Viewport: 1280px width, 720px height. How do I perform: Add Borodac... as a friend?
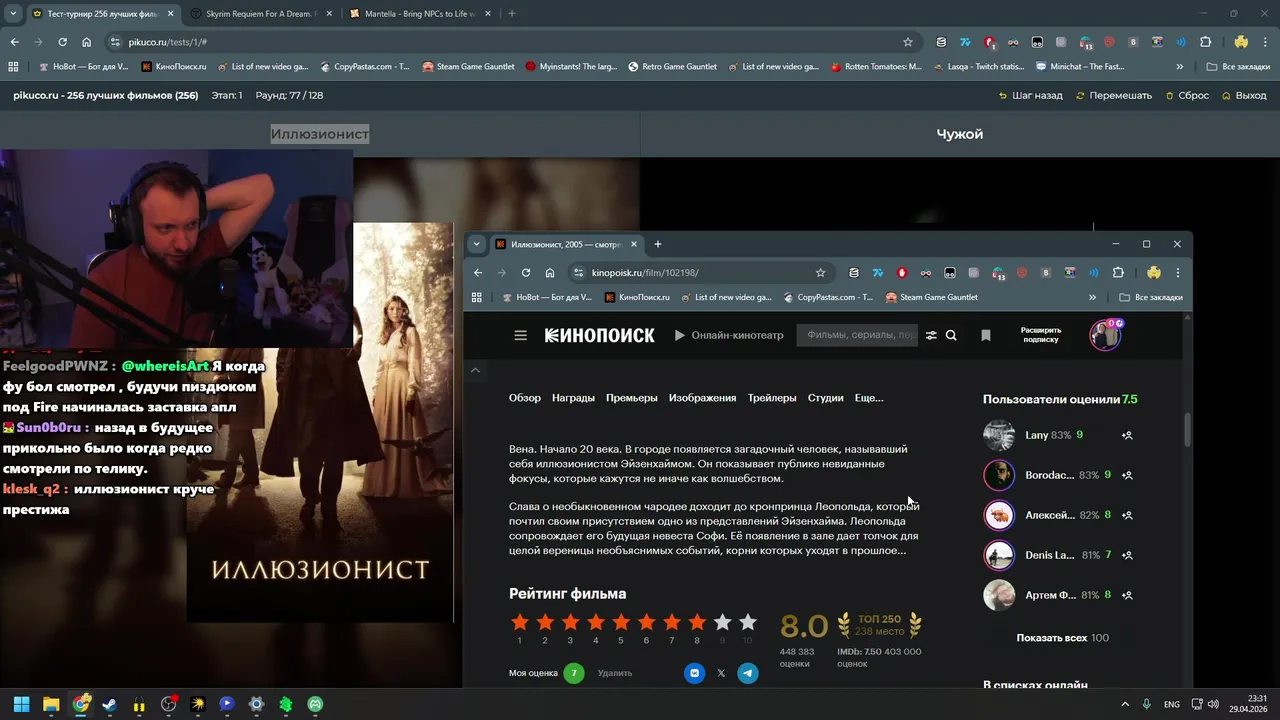[1127, 475]
